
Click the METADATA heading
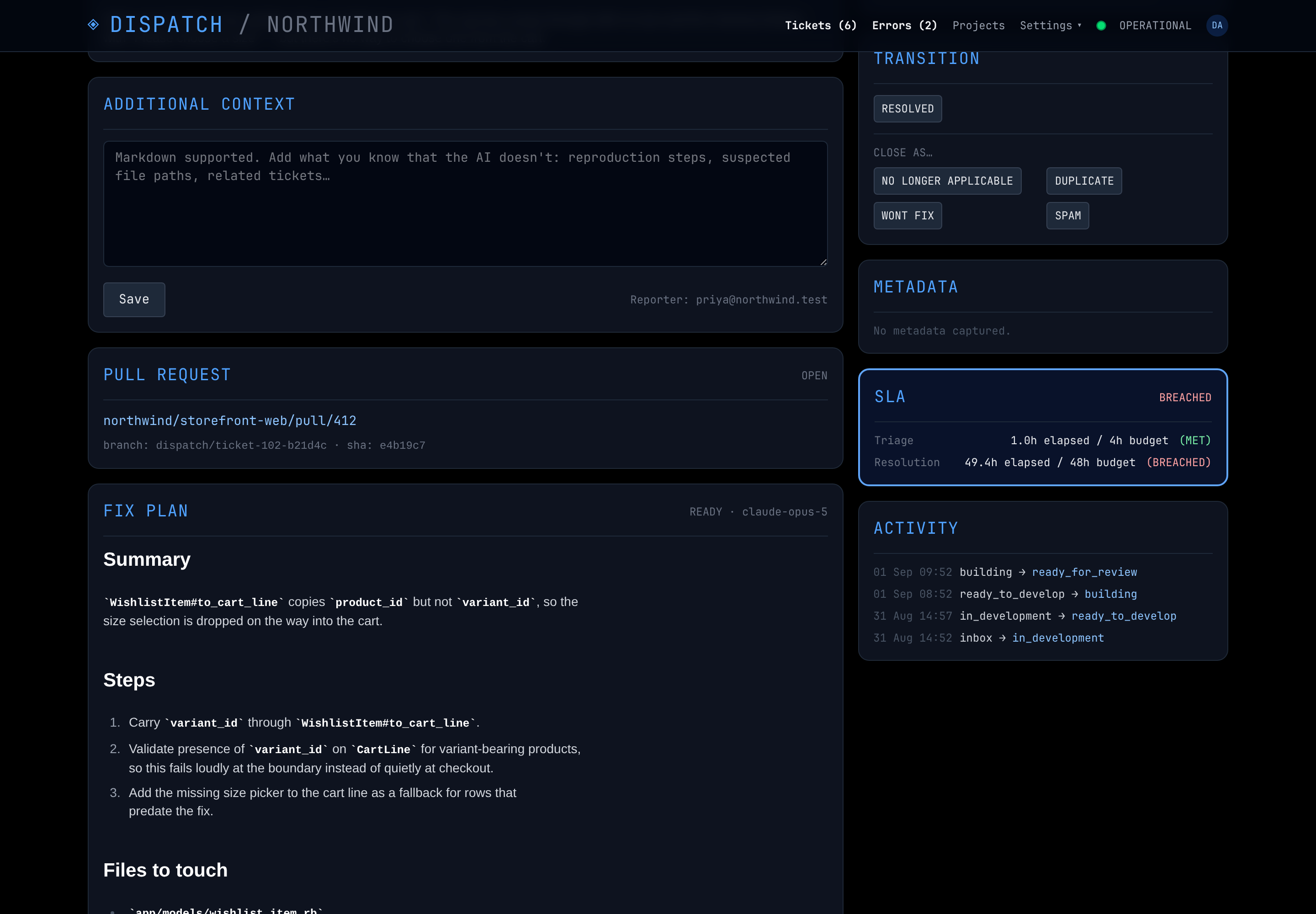[x=916, y=287]
